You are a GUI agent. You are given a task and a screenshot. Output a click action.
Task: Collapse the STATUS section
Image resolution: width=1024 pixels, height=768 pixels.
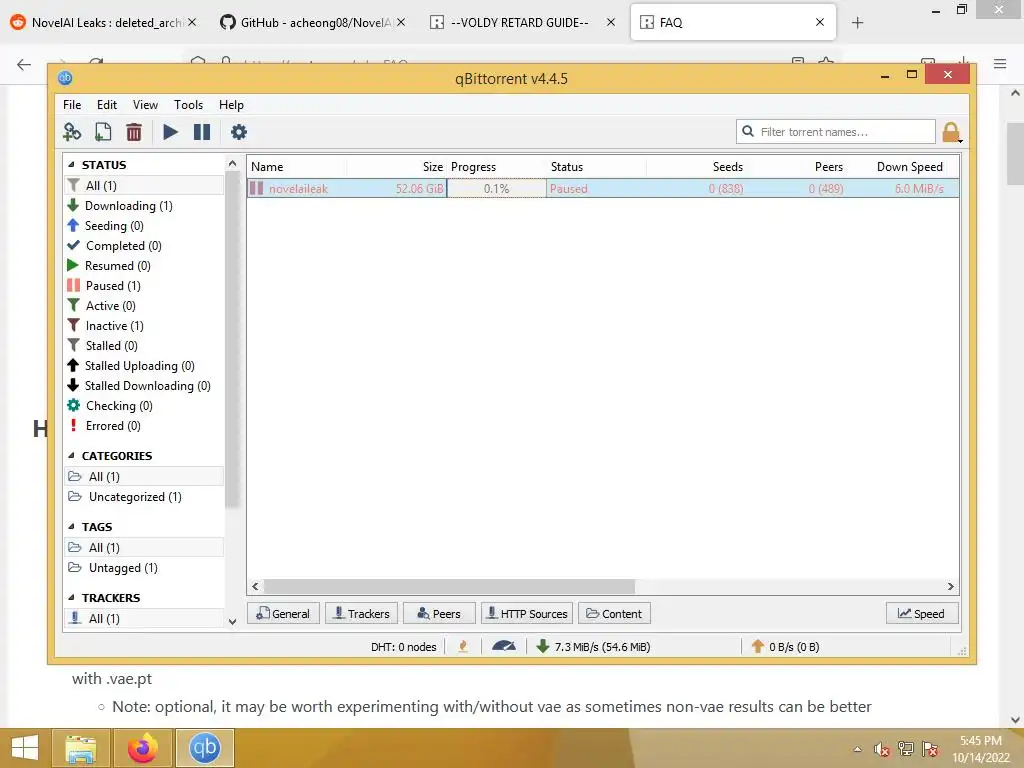point(71,165)
